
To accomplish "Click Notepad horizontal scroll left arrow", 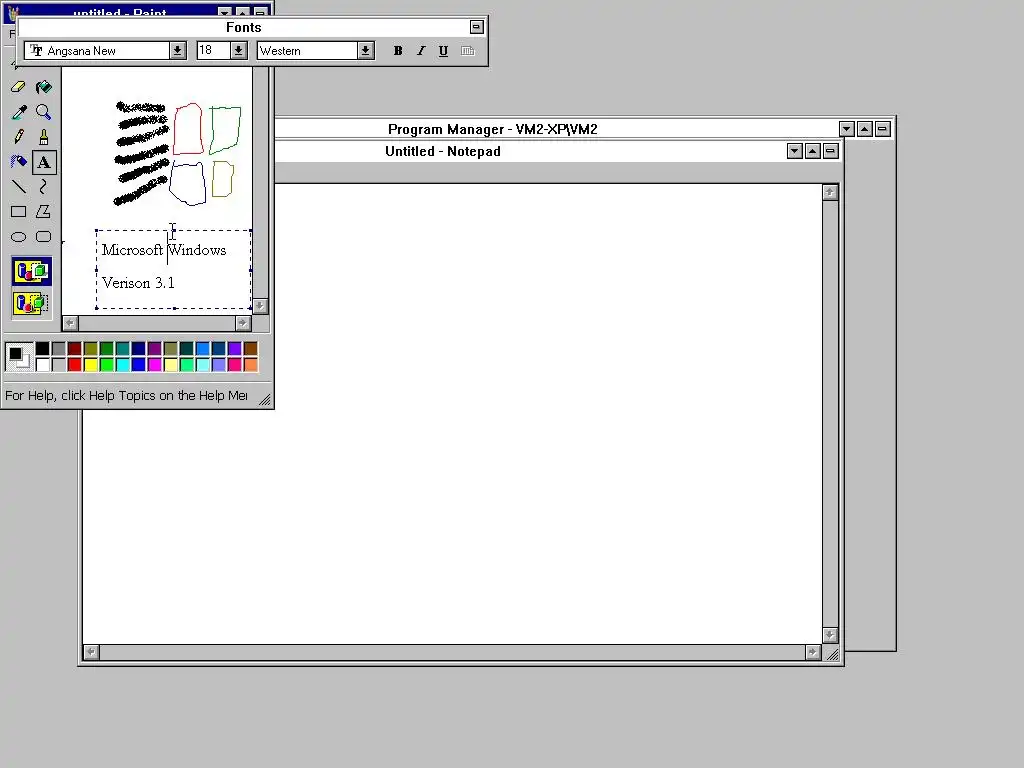I will pyautogui.click(x=91, y=652).
